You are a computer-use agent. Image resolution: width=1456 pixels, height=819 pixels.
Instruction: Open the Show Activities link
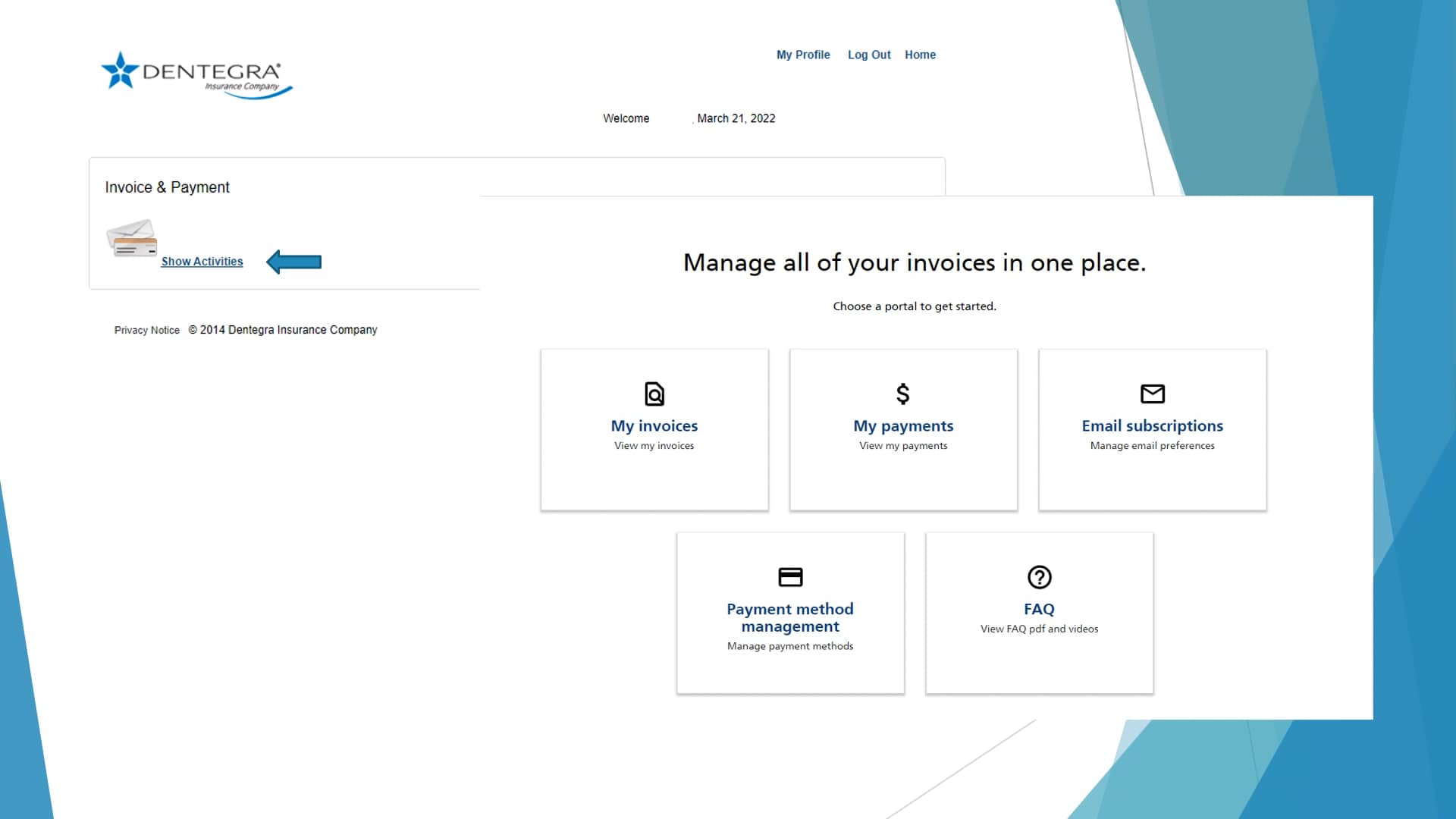coord(202,262)
